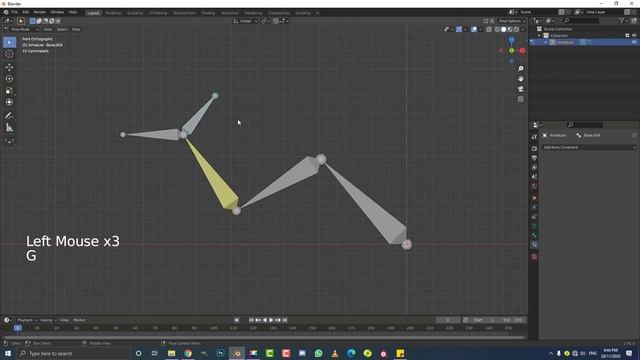Image resolution: width=640 pixels, height=360 pixels.
Task: Open the Bone Constraint properties tab
Action: (534, 245)
